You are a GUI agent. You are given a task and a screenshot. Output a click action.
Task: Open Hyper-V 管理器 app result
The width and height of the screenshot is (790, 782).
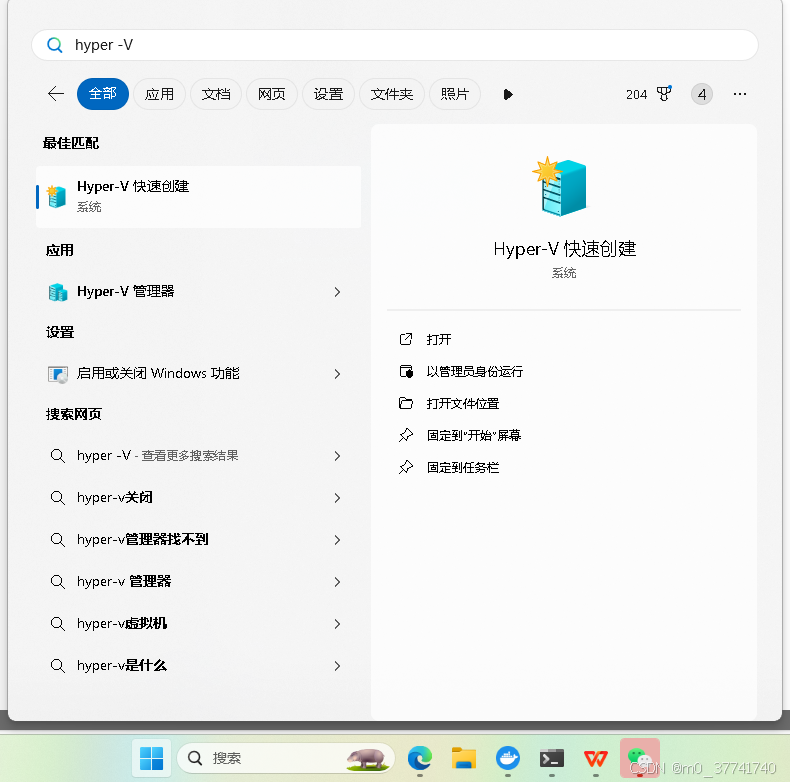pos(199,292)
